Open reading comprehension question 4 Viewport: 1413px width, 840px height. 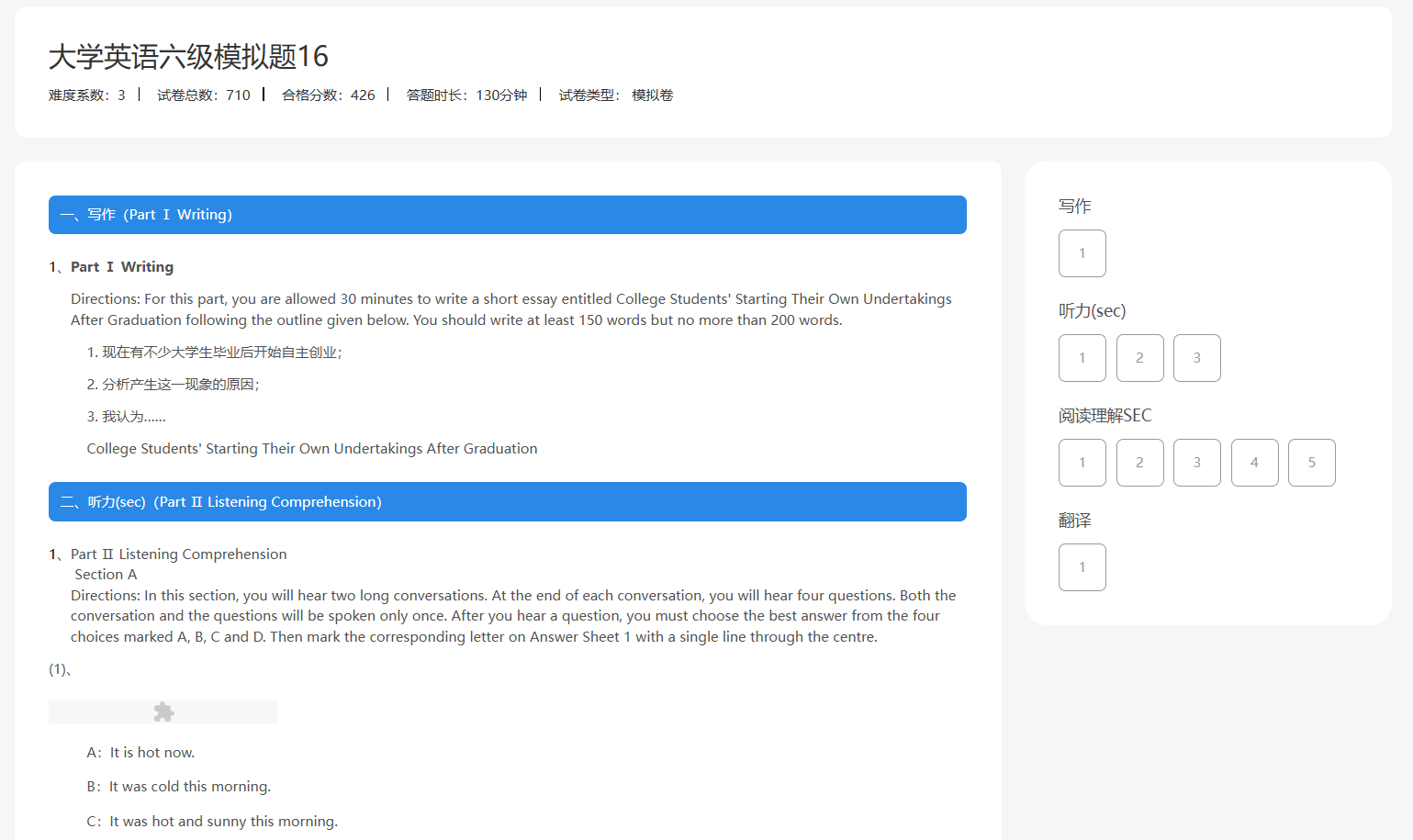[1254, 463]
